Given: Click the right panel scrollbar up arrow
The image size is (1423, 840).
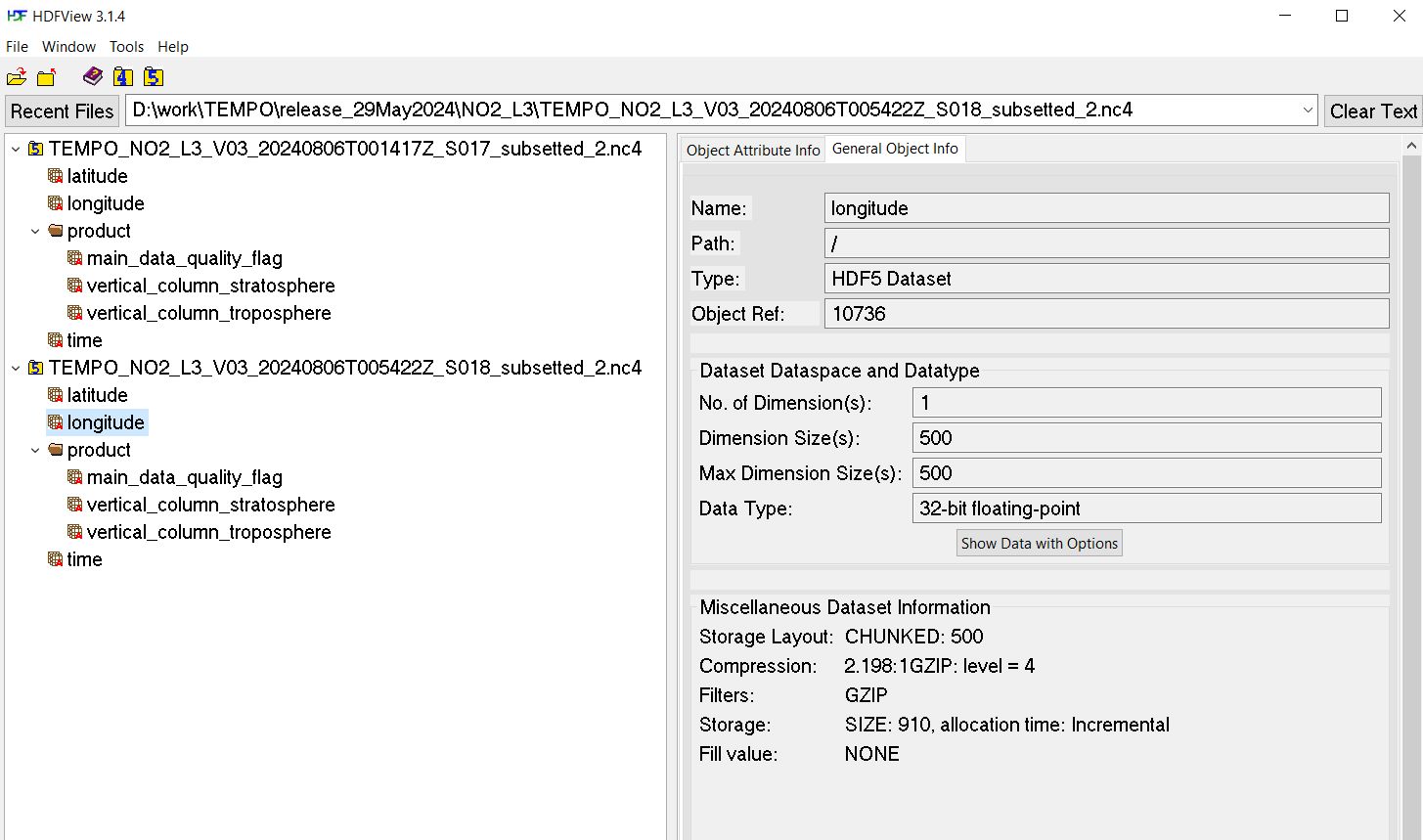Looking at the screenshot, I should click(x=1411, y=146).
